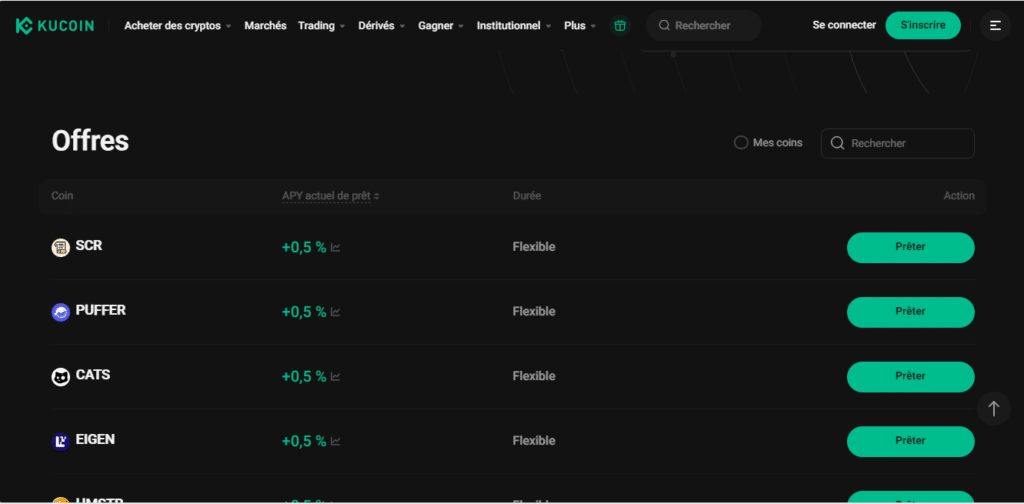
Task: Expand the Plus dropdown menu
Action: tap(580, 25)
